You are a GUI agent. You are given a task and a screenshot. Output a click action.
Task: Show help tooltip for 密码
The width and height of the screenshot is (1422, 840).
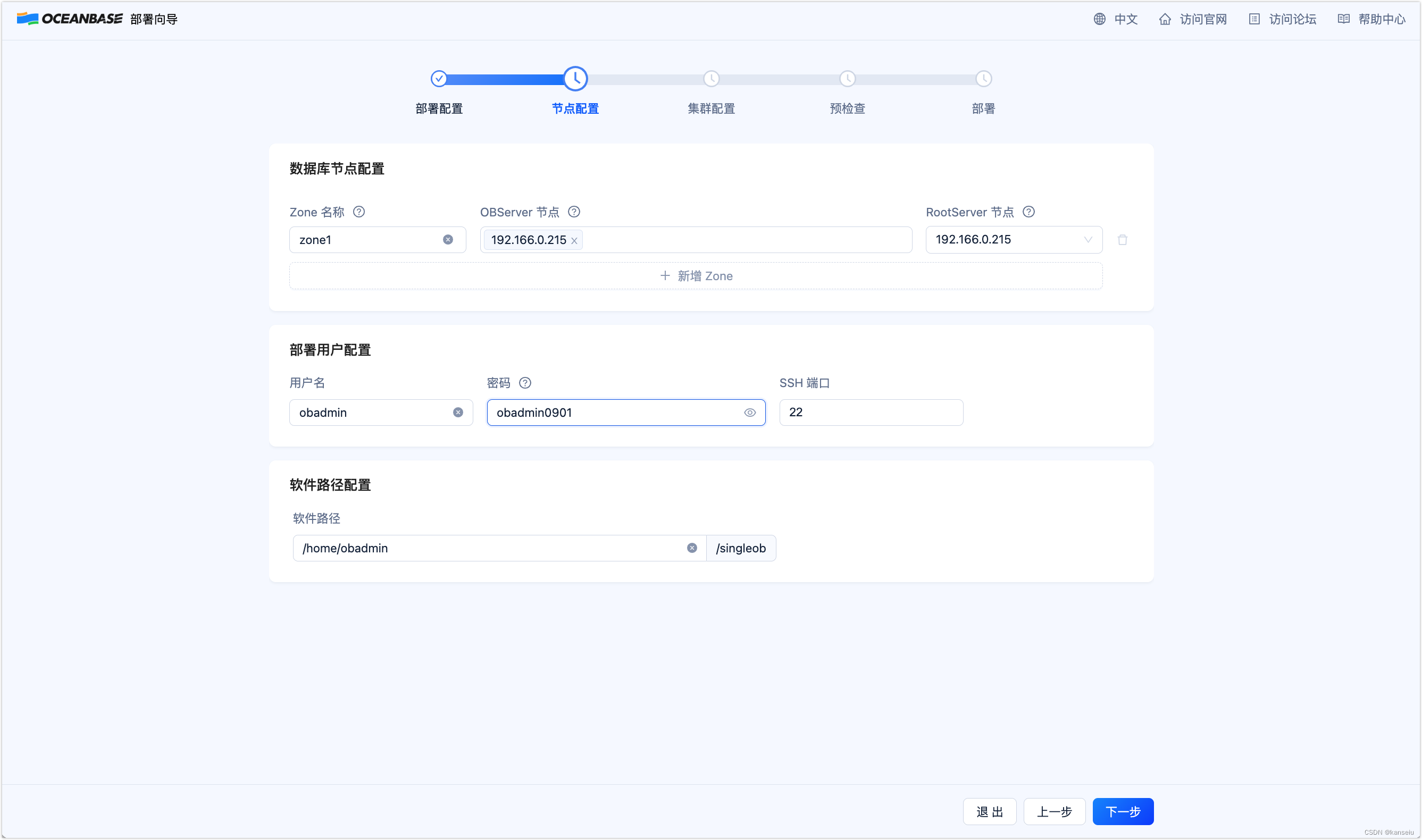click(525, 383)
